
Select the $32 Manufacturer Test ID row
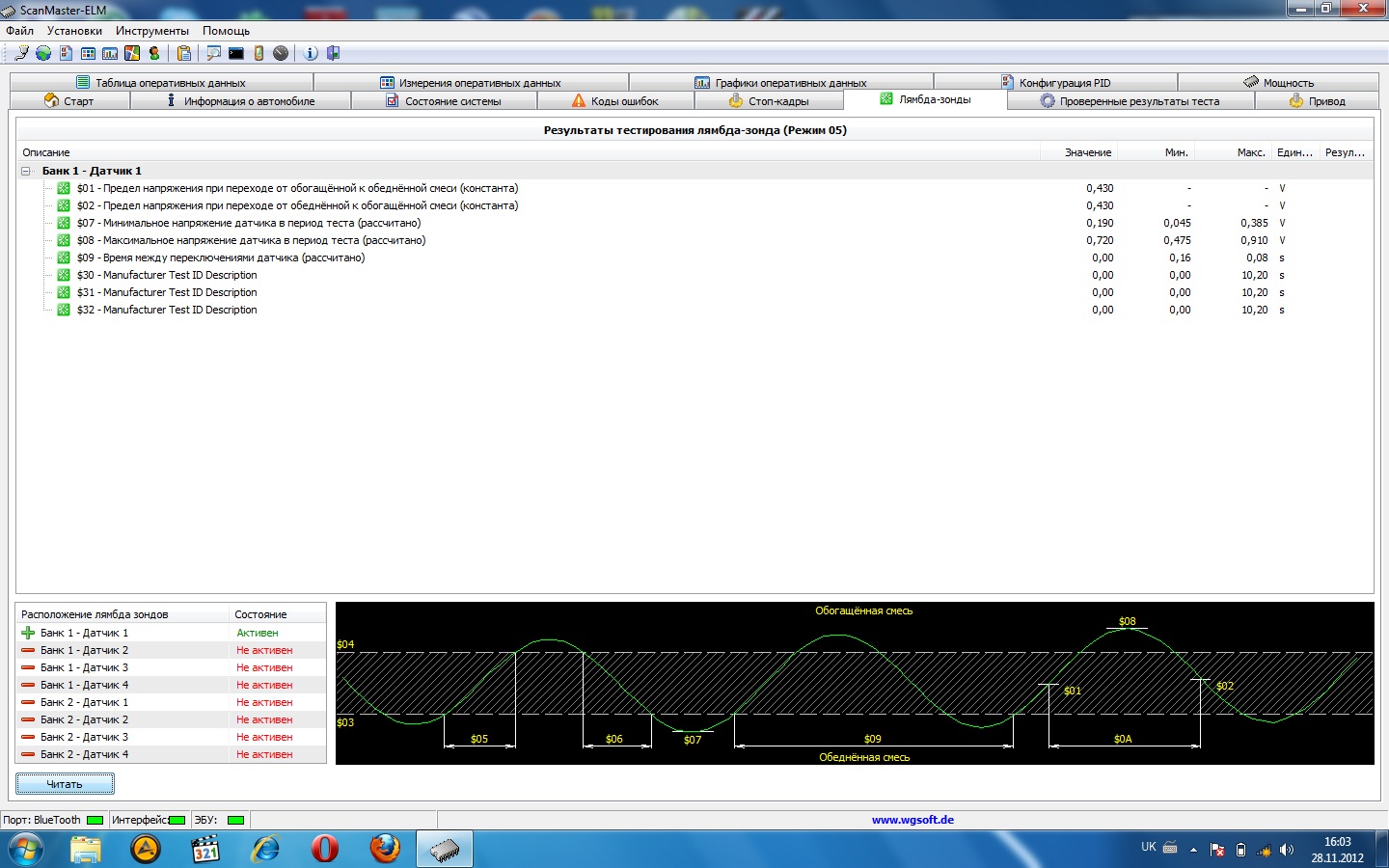click(694, 310)
